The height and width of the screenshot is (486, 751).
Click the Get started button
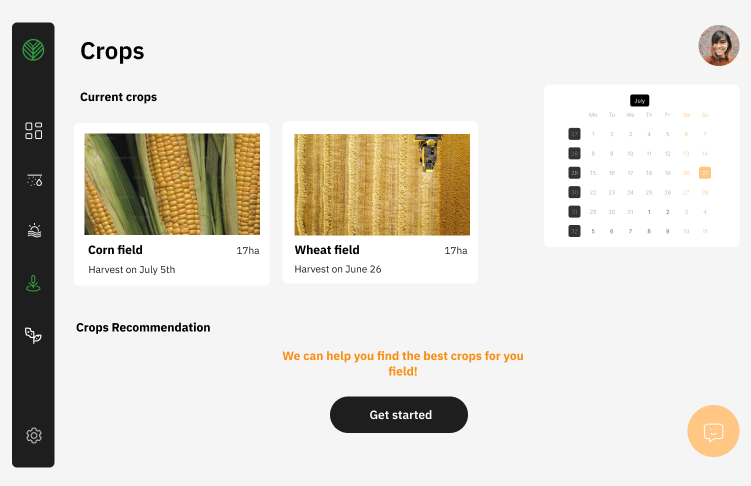(x=399, y=415)
